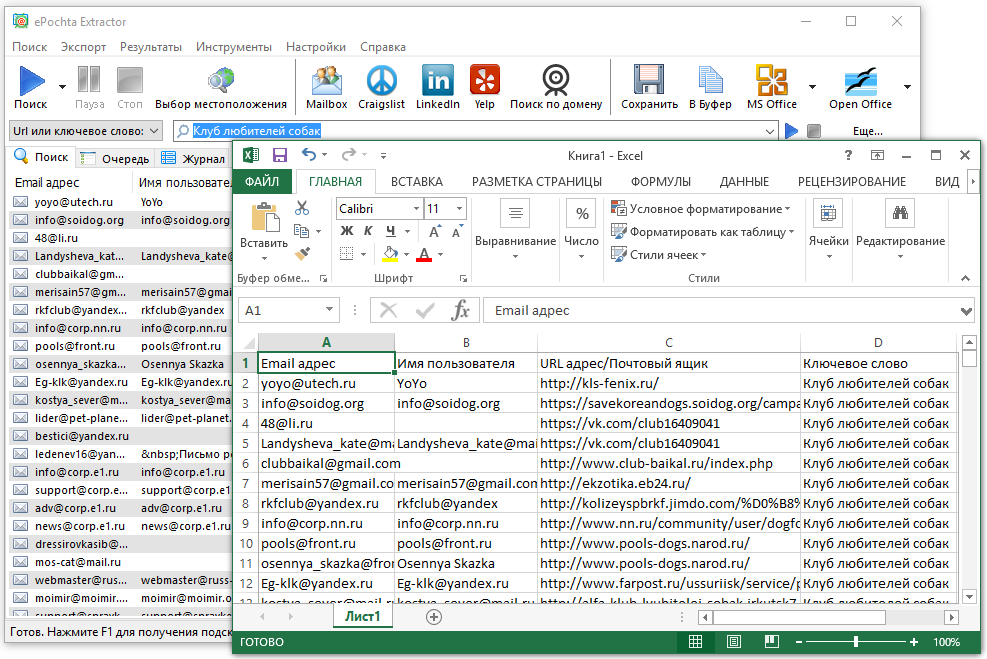Screen dimensions: 987x659
Task: Open the Ячейки group button
Action: coord(828,230)
